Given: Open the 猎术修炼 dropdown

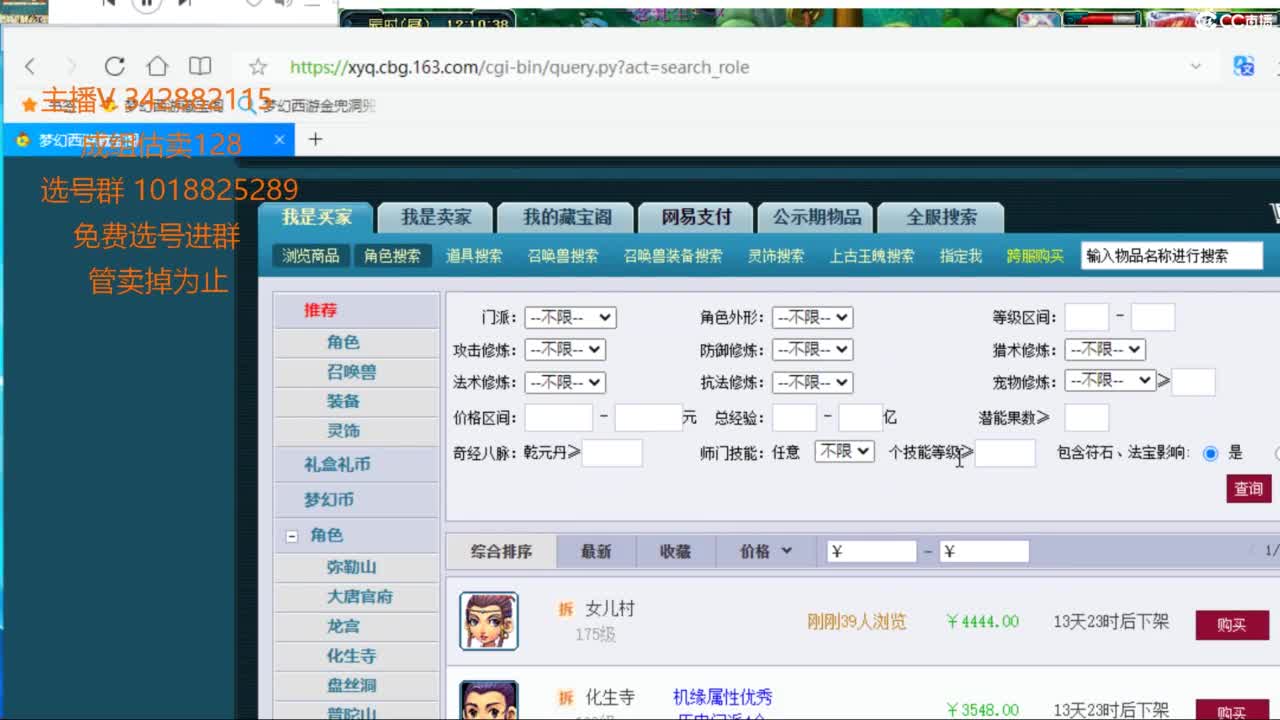Looking at the screenshot, I should click(1105, 350).
